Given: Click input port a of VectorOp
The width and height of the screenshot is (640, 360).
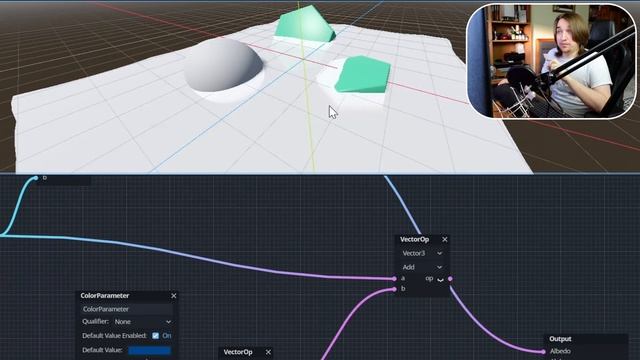Looking at the screenshot, I should click(394, 279).
